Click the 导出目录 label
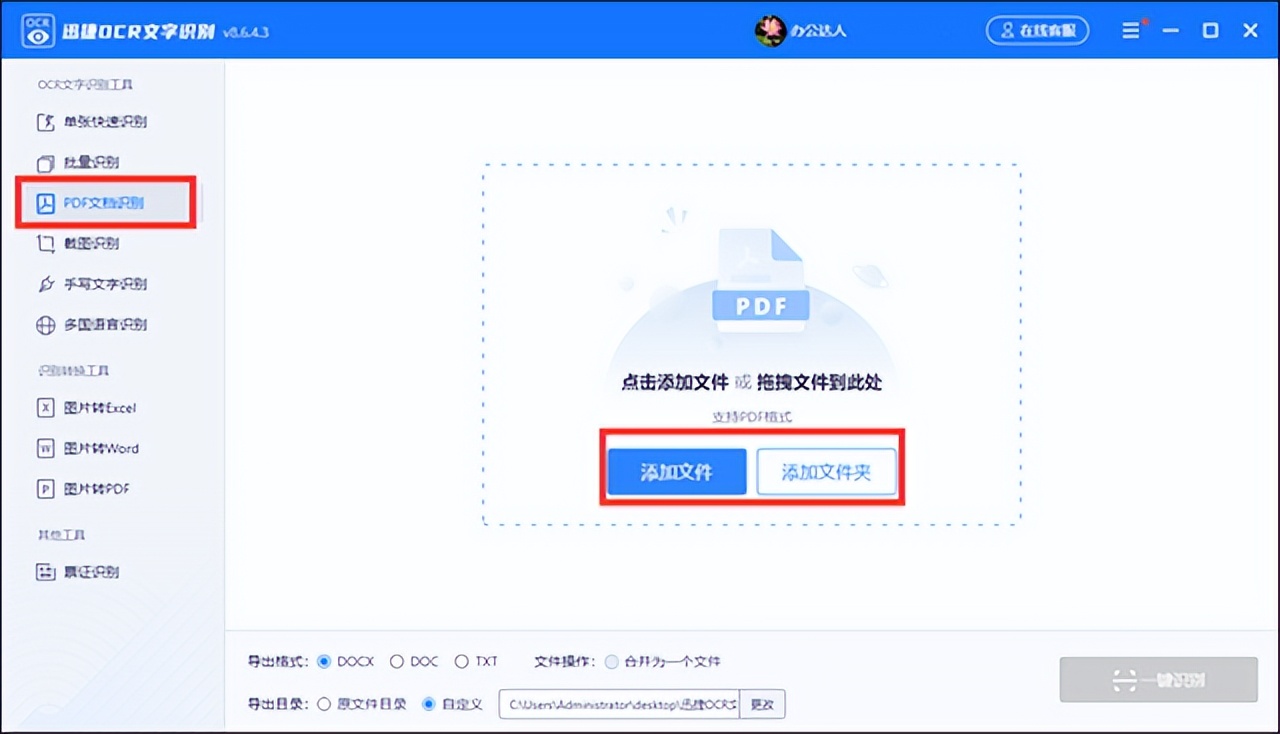This screenshot has height=734, width=1280. click(277, 704)
